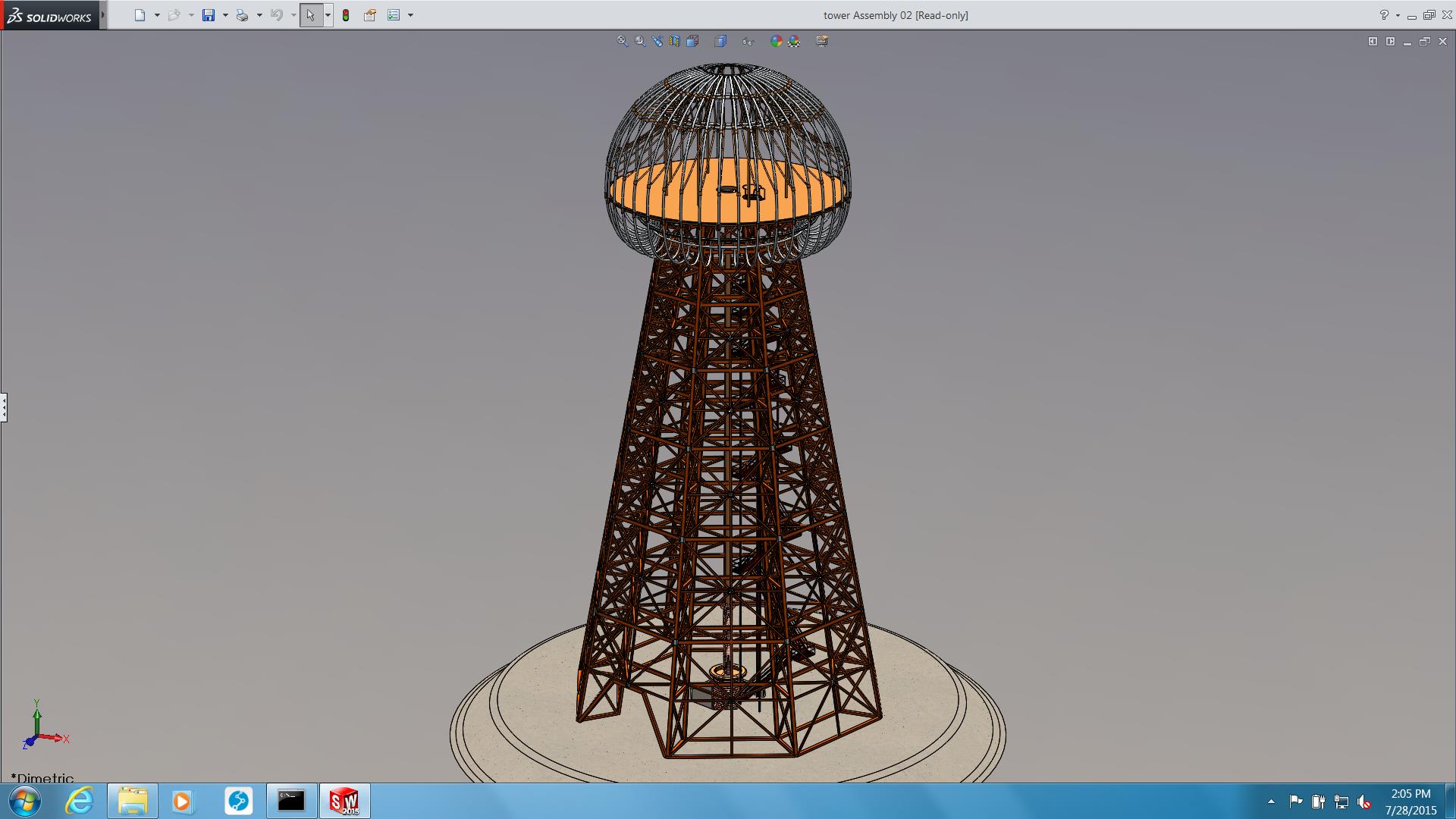Screen dimensions: 1456x819
Task: Open the Options dropdown arrow
Action: pos(410,15)
